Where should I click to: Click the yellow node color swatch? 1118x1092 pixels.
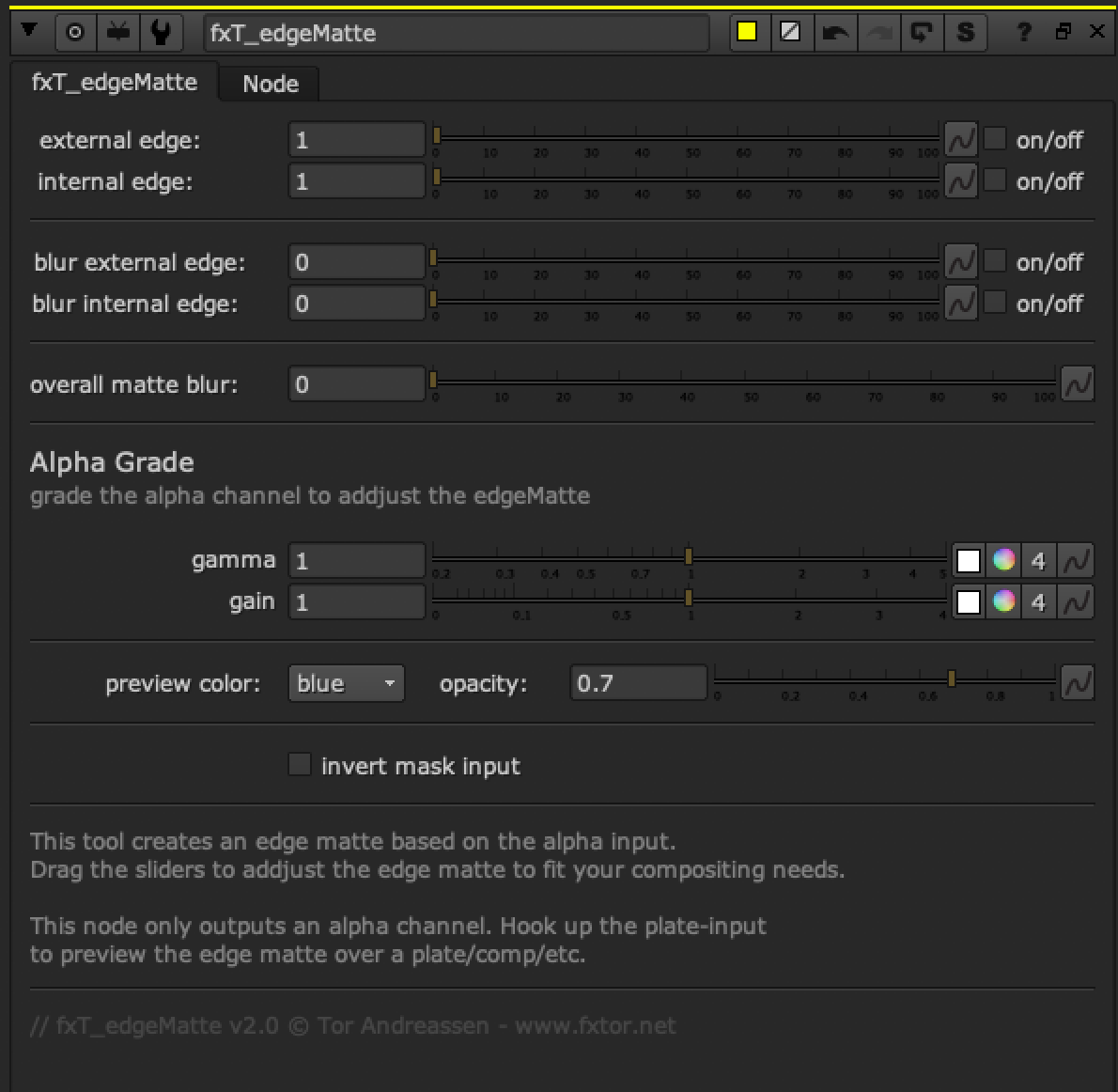pyautogui.click(x=747, y=33)
